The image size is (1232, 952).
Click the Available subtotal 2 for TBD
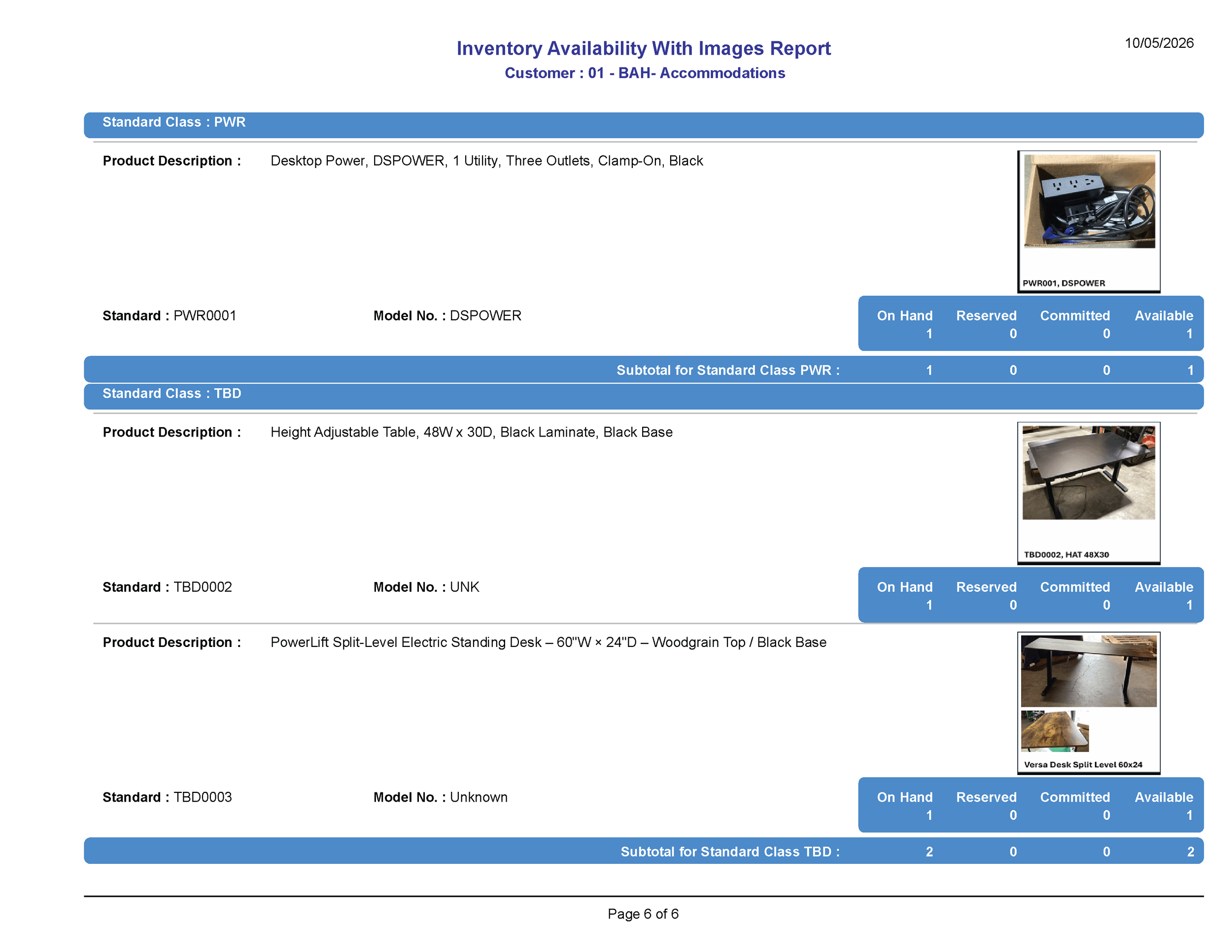click(1190, 852)
